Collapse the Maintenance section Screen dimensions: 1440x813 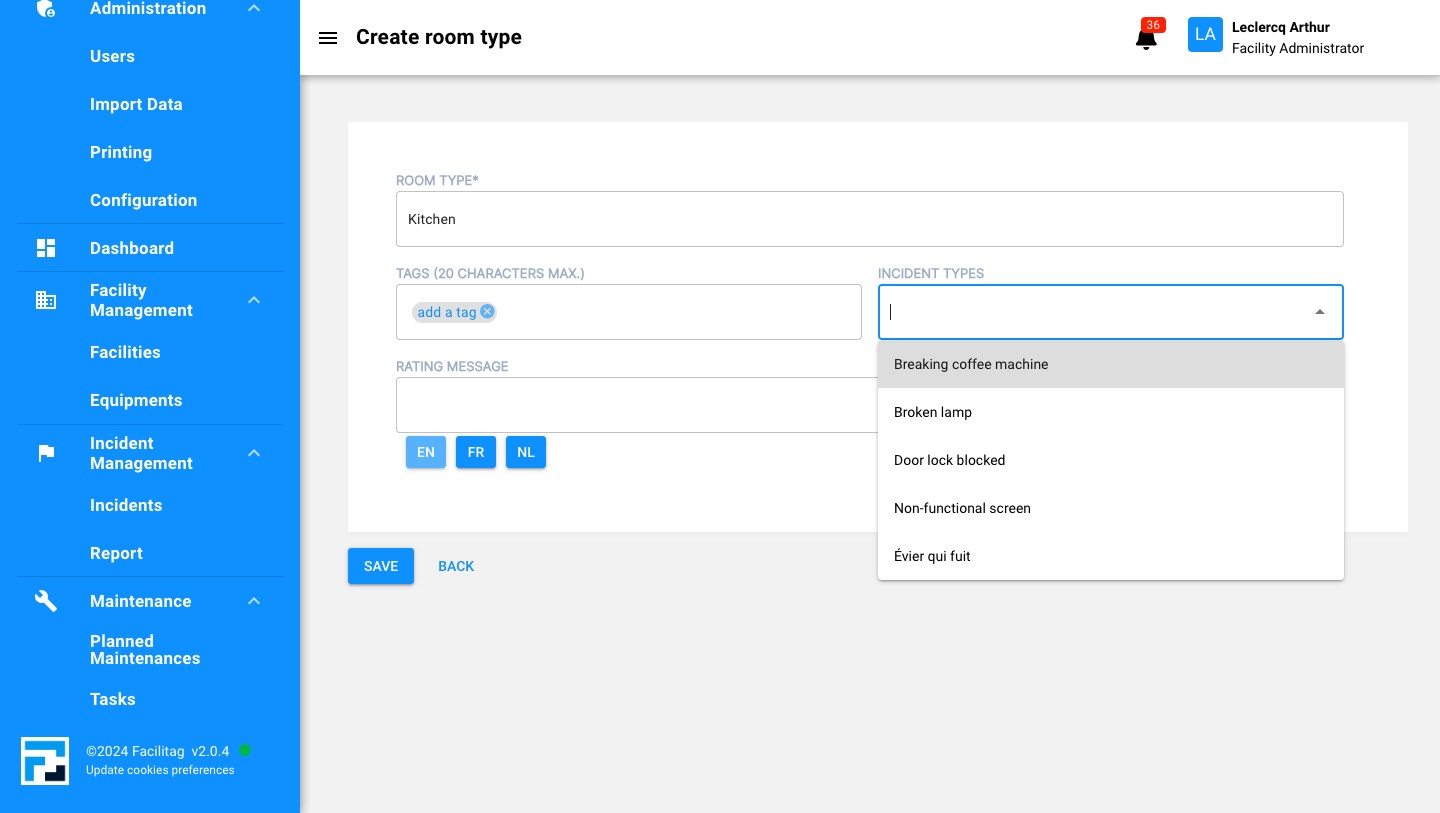click(x=254, y=601)
